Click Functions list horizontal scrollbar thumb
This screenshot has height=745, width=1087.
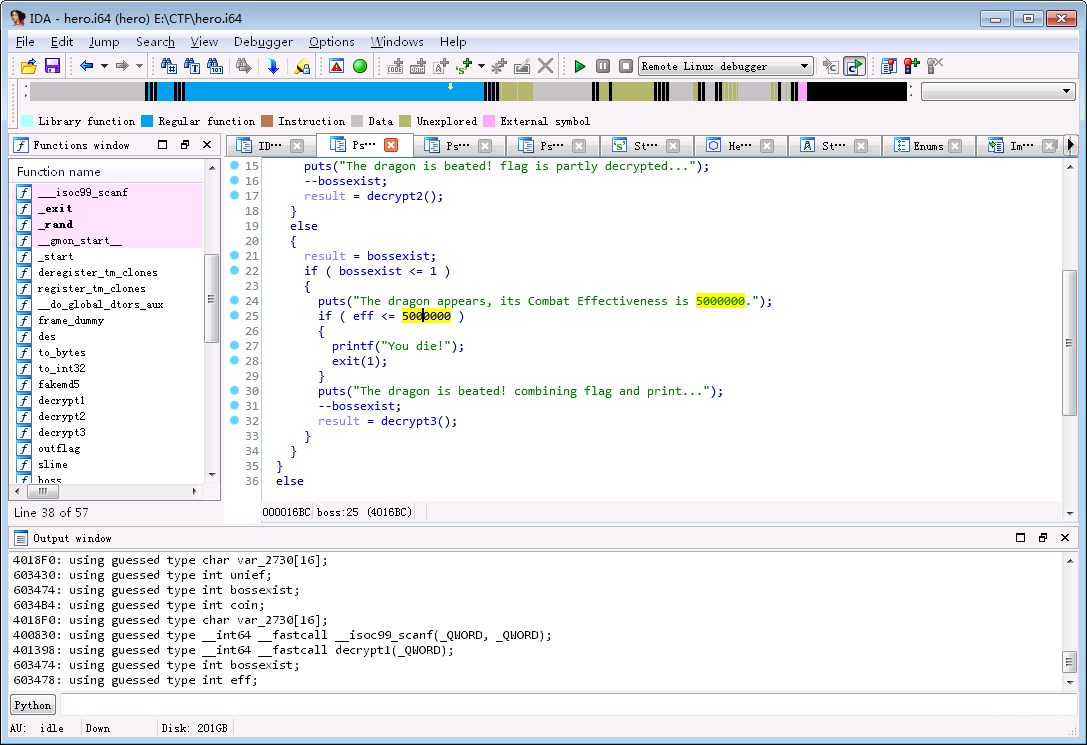click(x=43, y=491)
